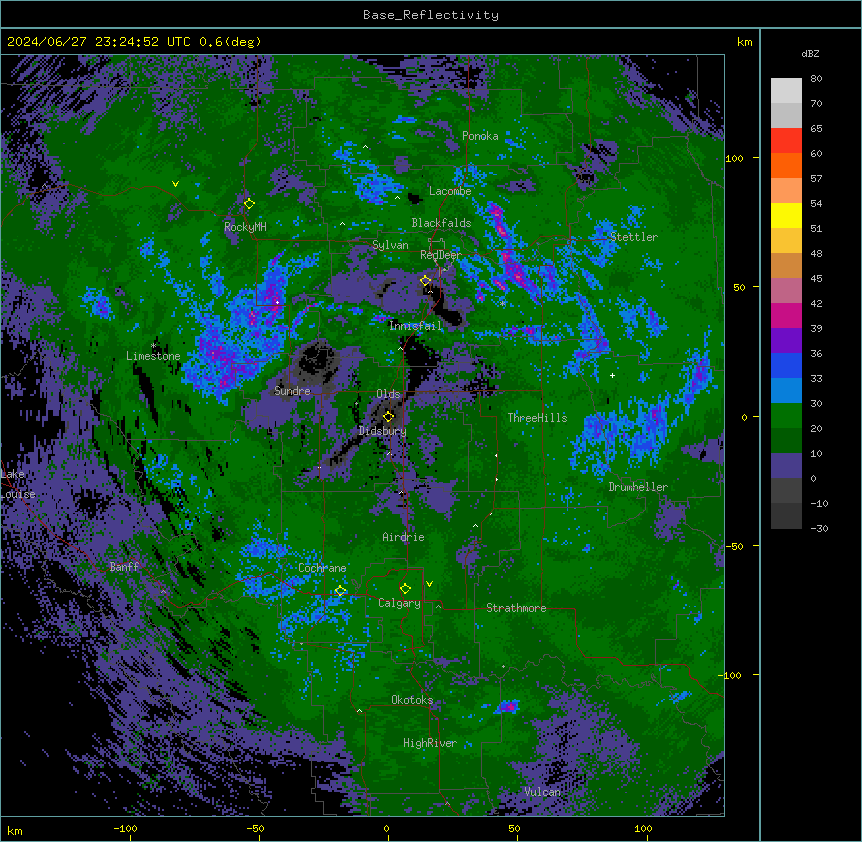Click the yellow diamond marker beside RockyMH
The width and height of the screenshot is (862, 842).
249,203
